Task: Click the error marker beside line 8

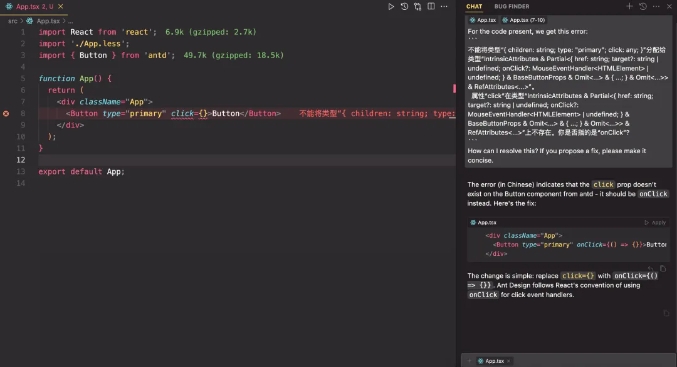Action: click(6, 114)
